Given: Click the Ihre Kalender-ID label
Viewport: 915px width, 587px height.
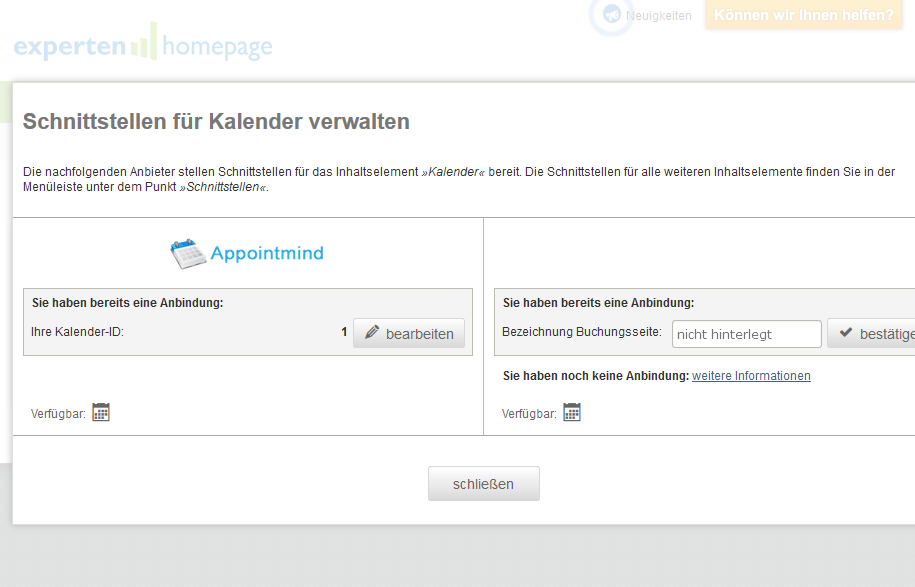Looking at the screenshot, I should pyautogui.click(x=77, y=331).
